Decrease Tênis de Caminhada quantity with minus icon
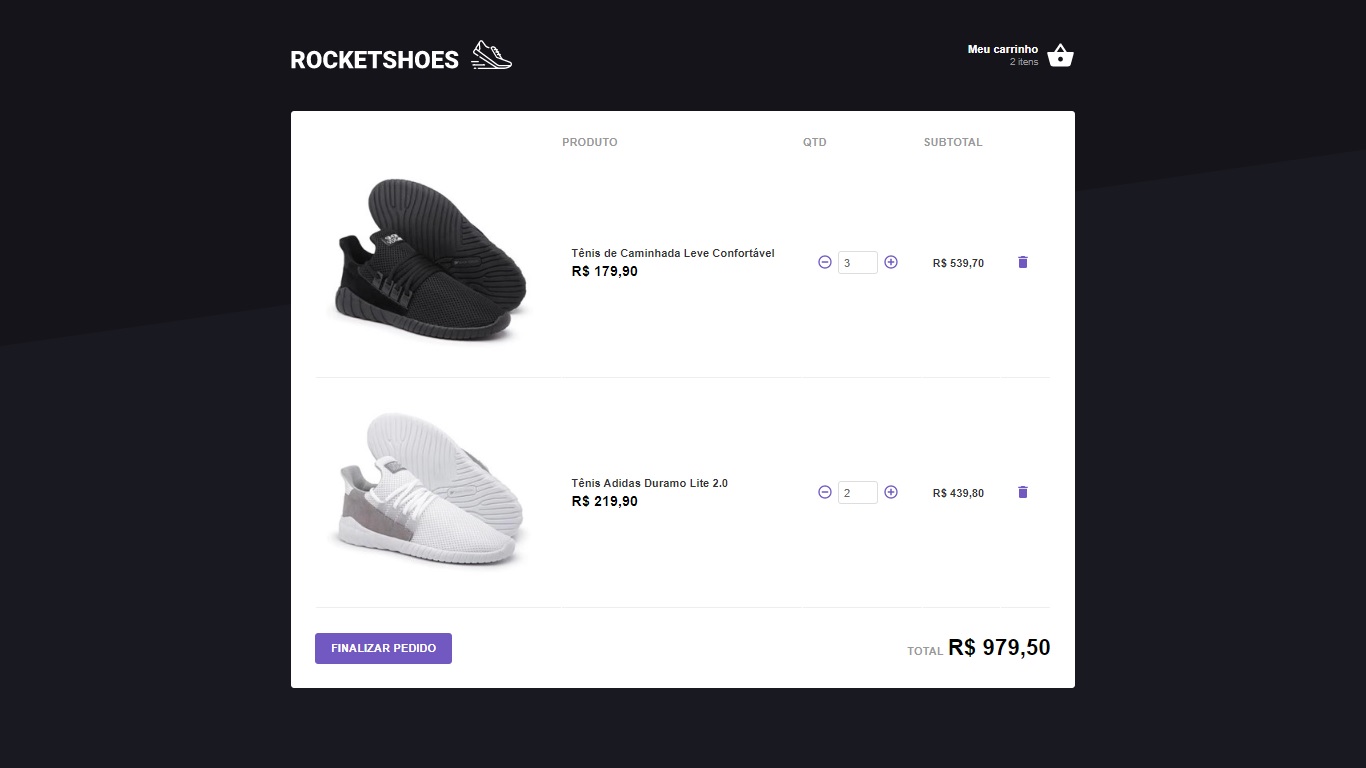The image size is (1366, 768). 824,262
